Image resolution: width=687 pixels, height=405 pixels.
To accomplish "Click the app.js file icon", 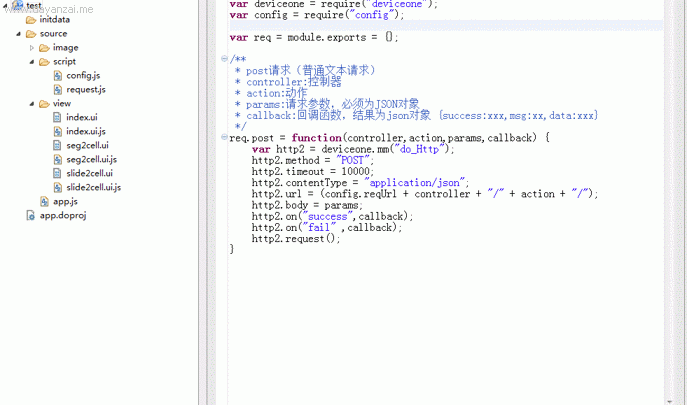I will click(x=44, y=202).
